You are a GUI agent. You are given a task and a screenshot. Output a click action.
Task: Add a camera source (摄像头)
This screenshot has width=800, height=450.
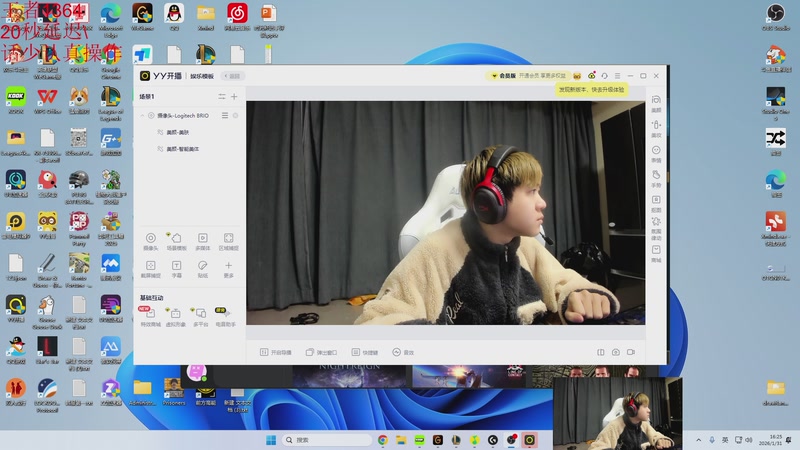point(151,241)
